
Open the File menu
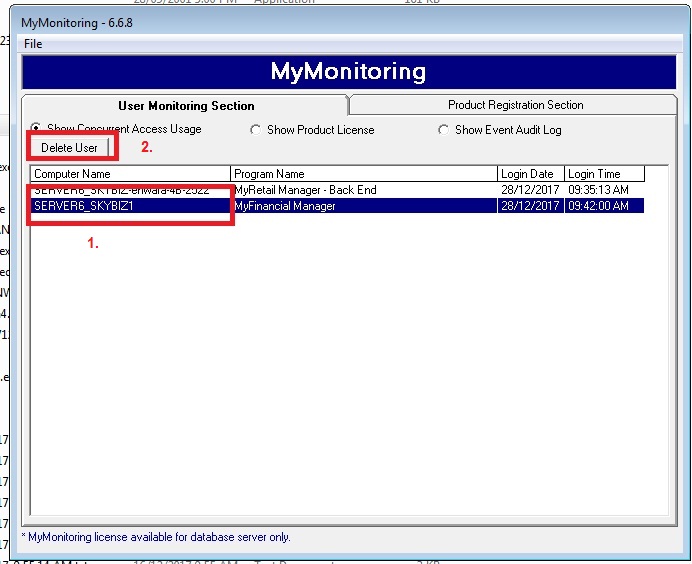(x=33, y=44)
